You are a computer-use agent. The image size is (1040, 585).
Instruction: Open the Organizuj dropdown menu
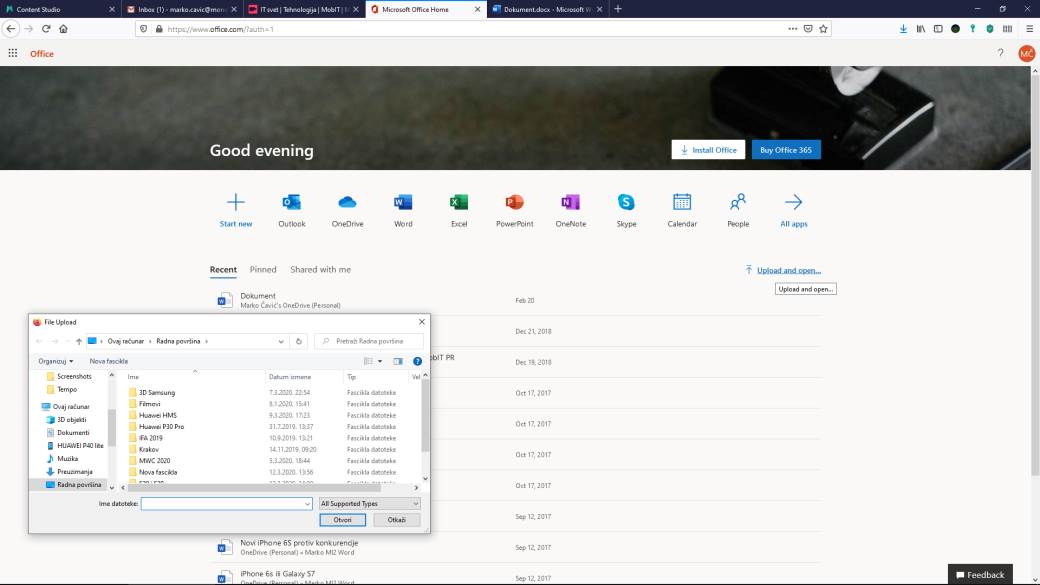coord(56,361)
